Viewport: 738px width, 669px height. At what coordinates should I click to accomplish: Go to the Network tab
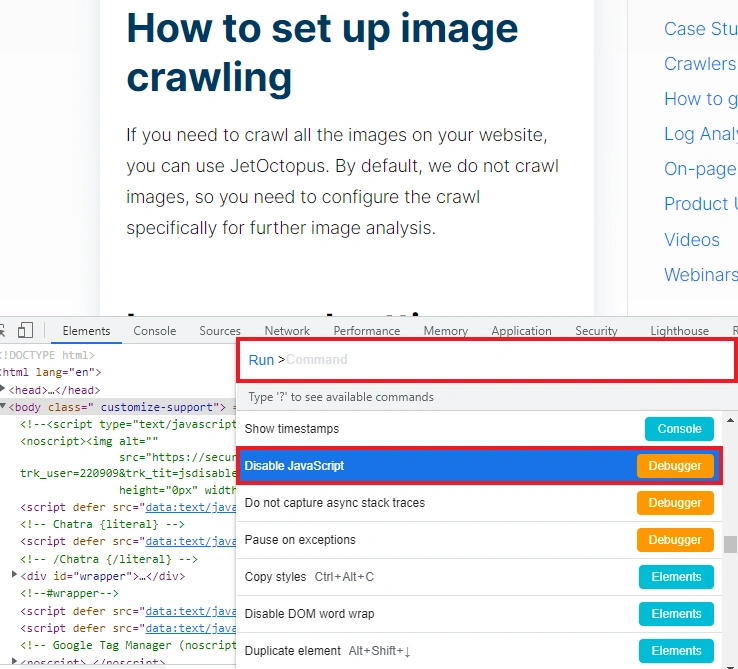click(x=287, y=331)
